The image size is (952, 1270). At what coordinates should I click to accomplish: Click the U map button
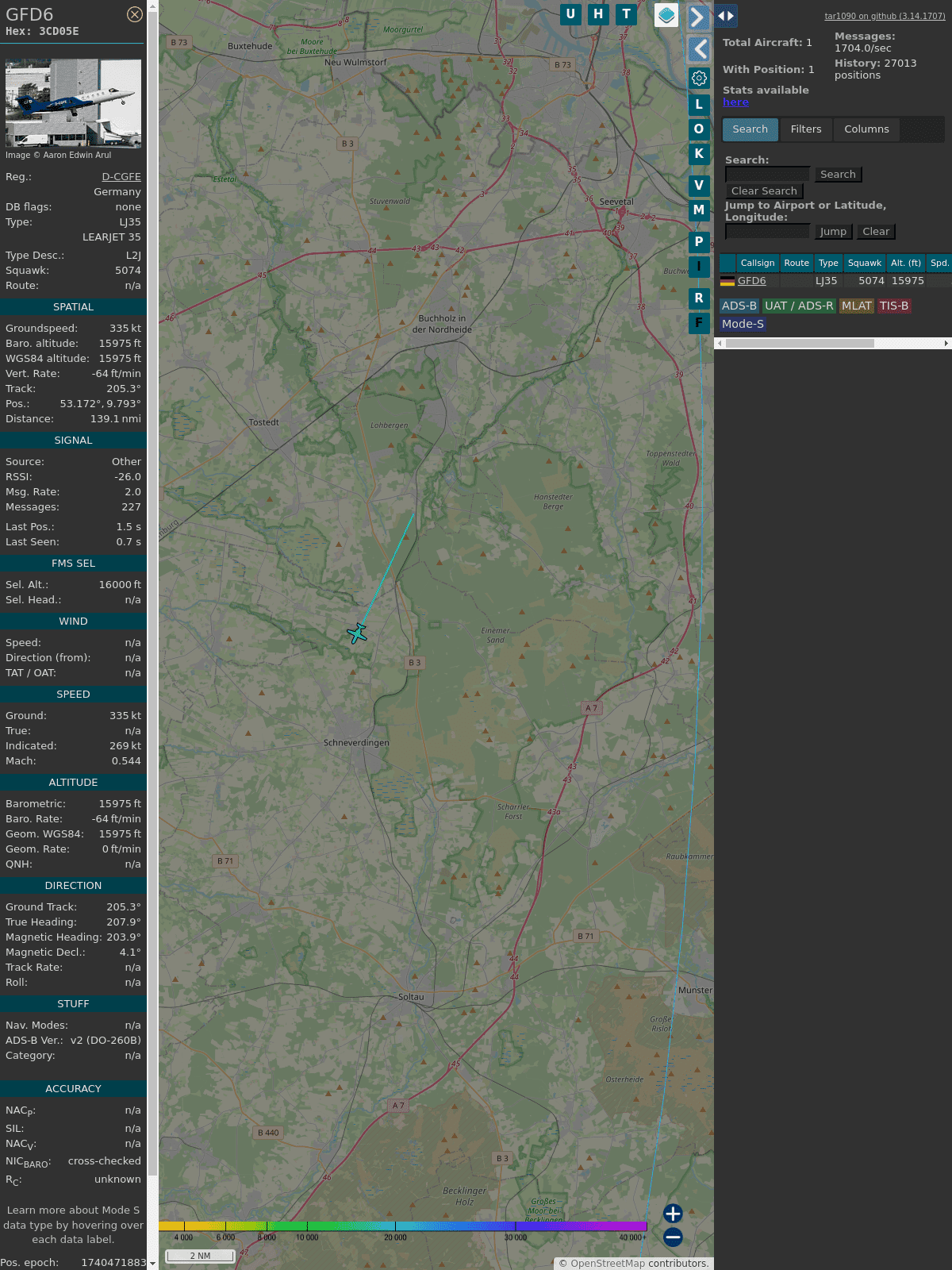point(570,14)
